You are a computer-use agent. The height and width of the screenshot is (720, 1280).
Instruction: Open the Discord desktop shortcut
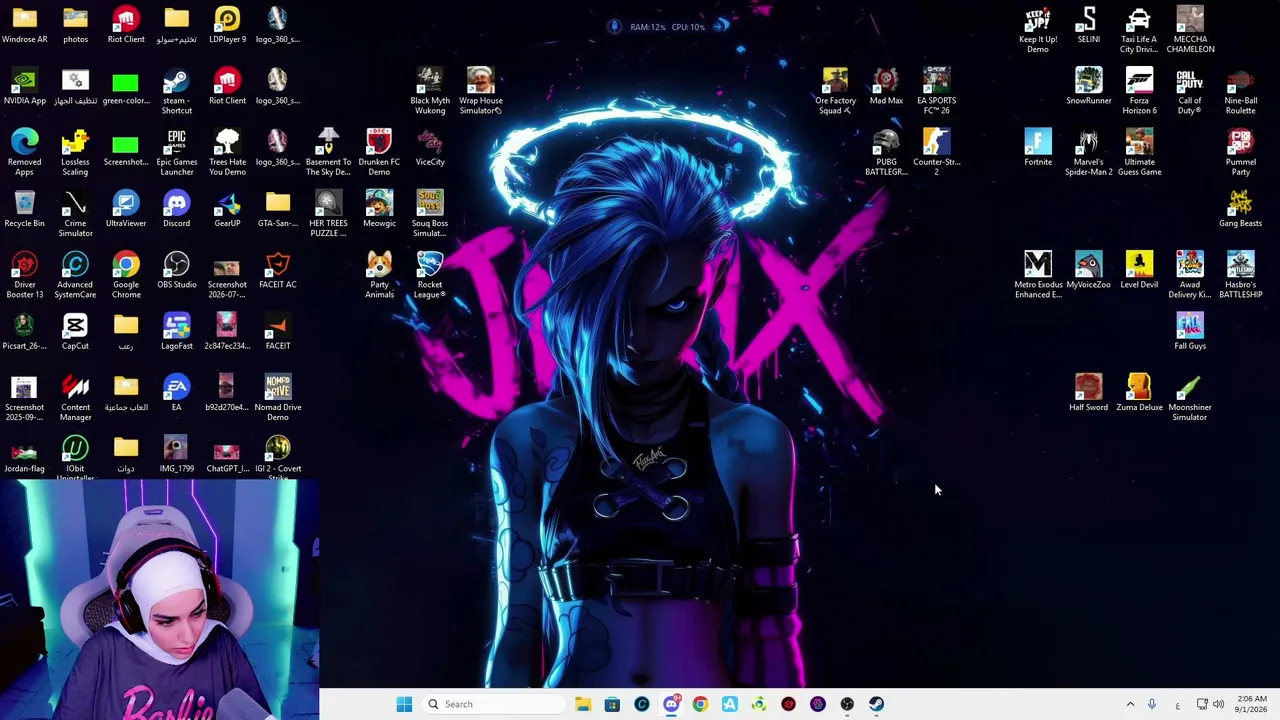pos(176,210)
